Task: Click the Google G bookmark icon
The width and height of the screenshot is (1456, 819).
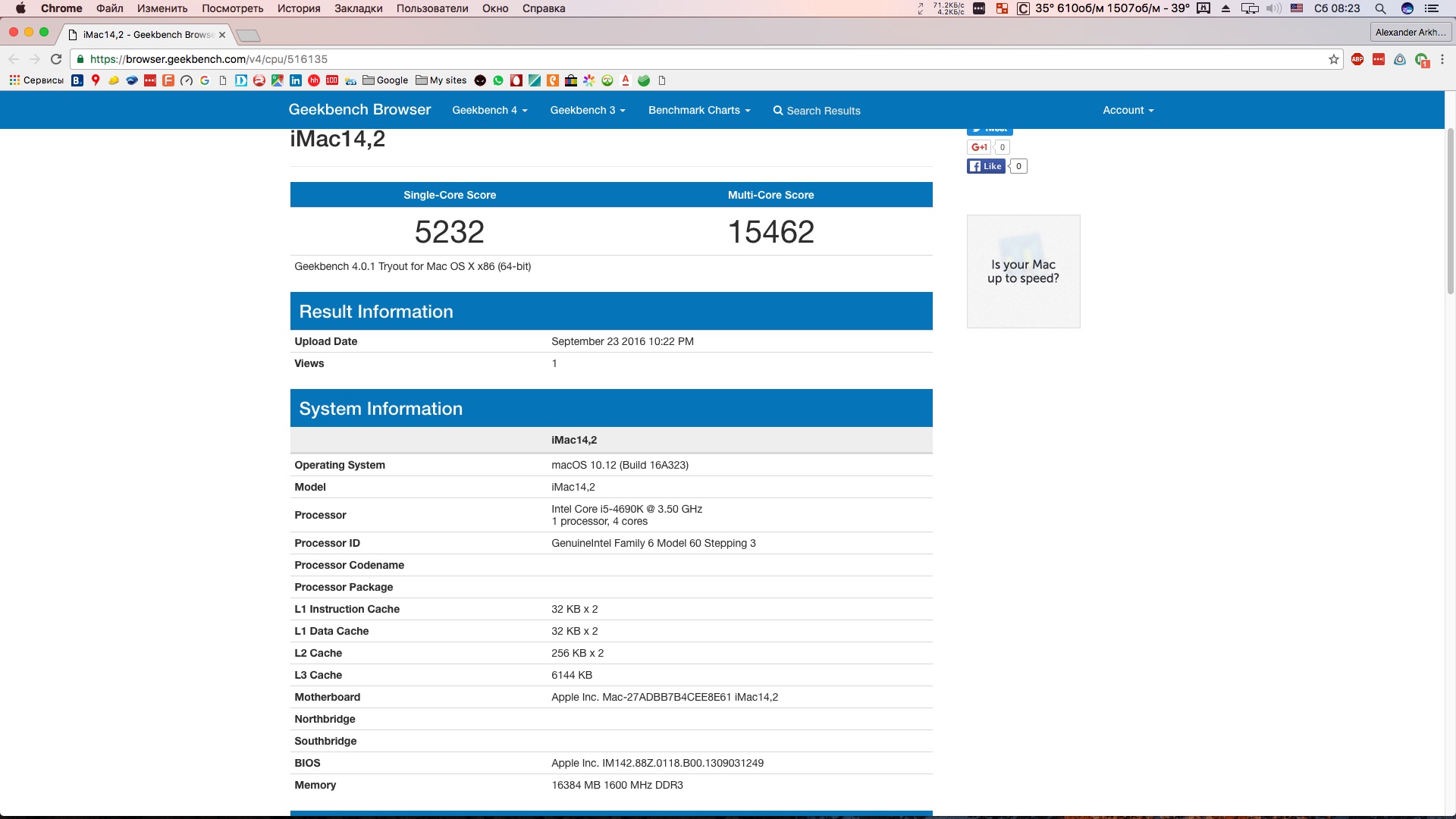Action: click(205, 80)
